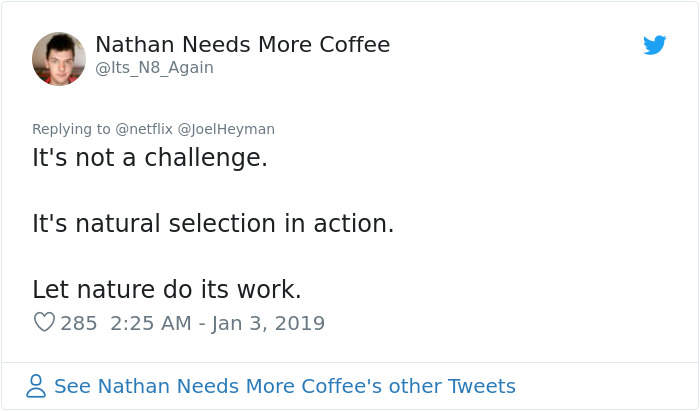Open the @netflix mention
Viewport: 700px width, 411px height.
(144, 129)
